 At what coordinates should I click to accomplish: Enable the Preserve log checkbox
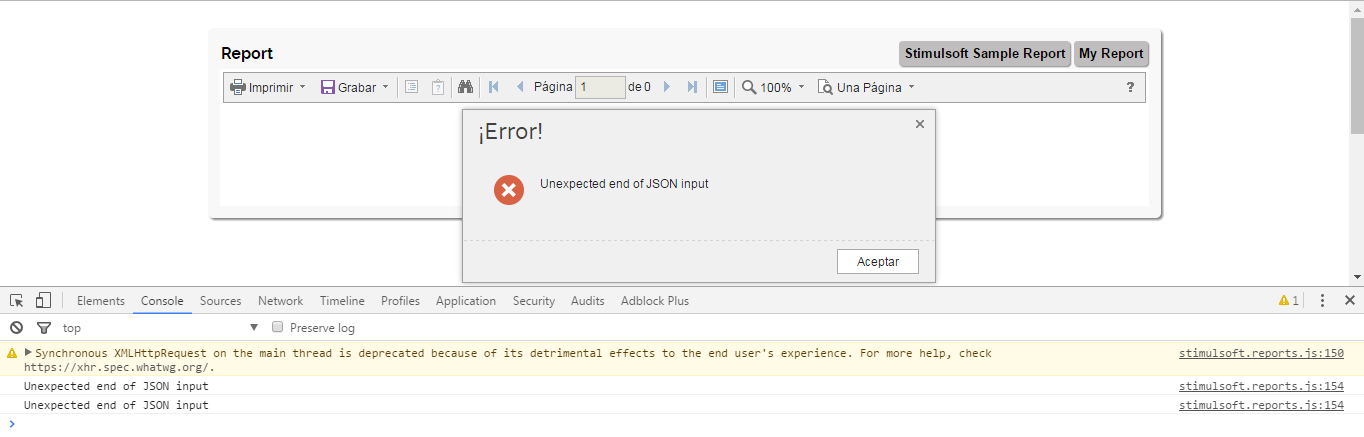point(279,327)
